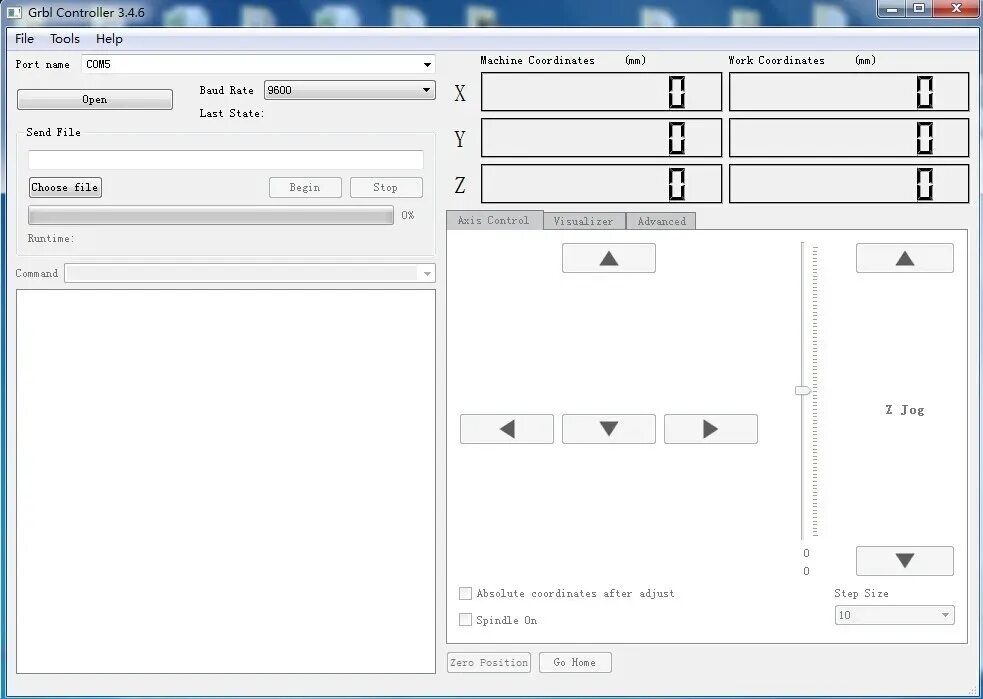This screenshot has width=983, height=699.
Task: Open the Help menu
Action: click(109, 39)
